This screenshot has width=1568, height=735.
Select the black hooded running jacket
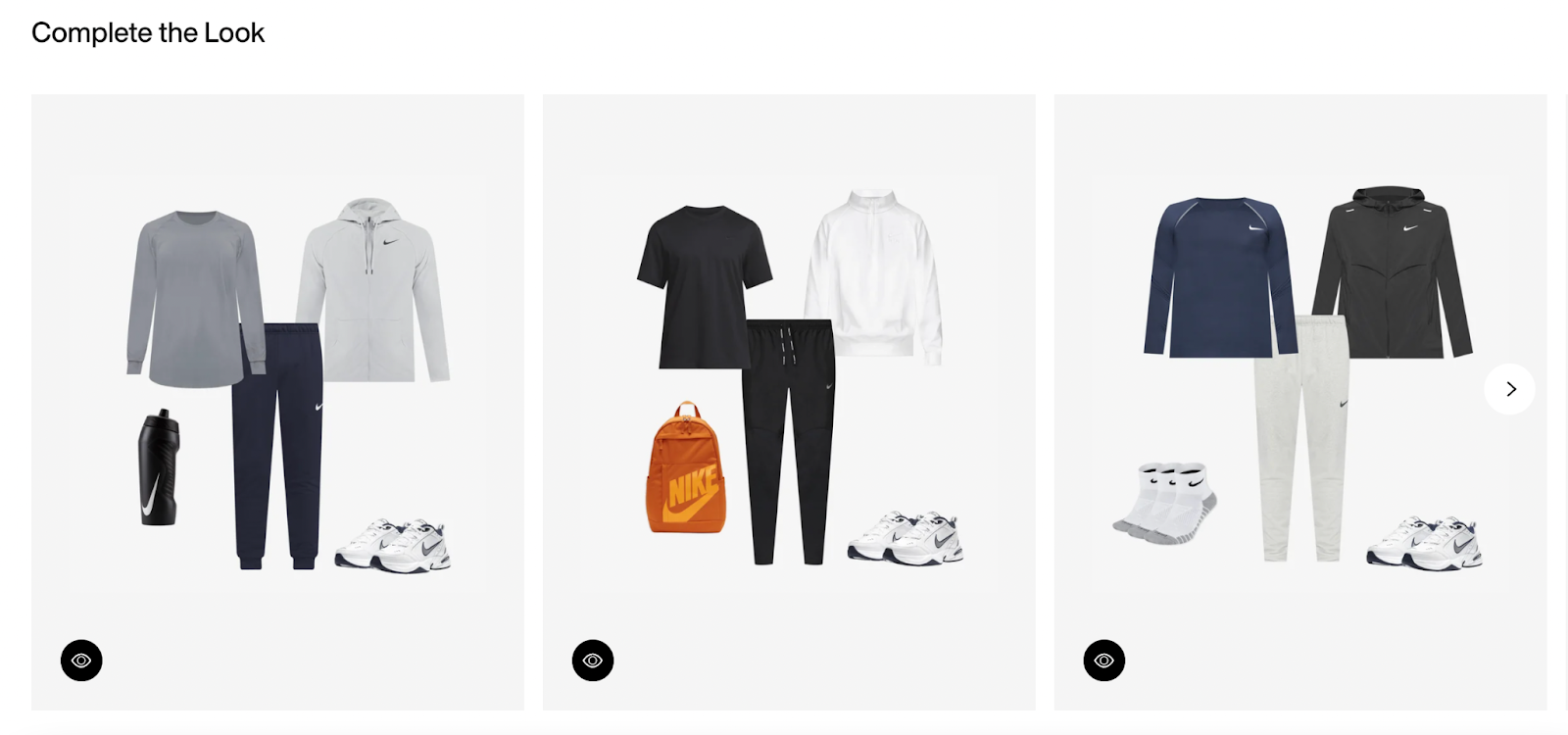pyautogui.click(x=1392, y=272)
